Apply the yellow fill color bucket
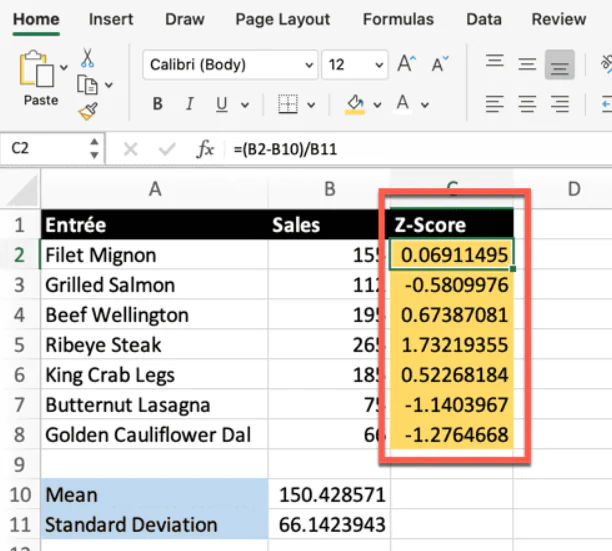Screen dimensions: 612x551 click(x=353, y=104)
